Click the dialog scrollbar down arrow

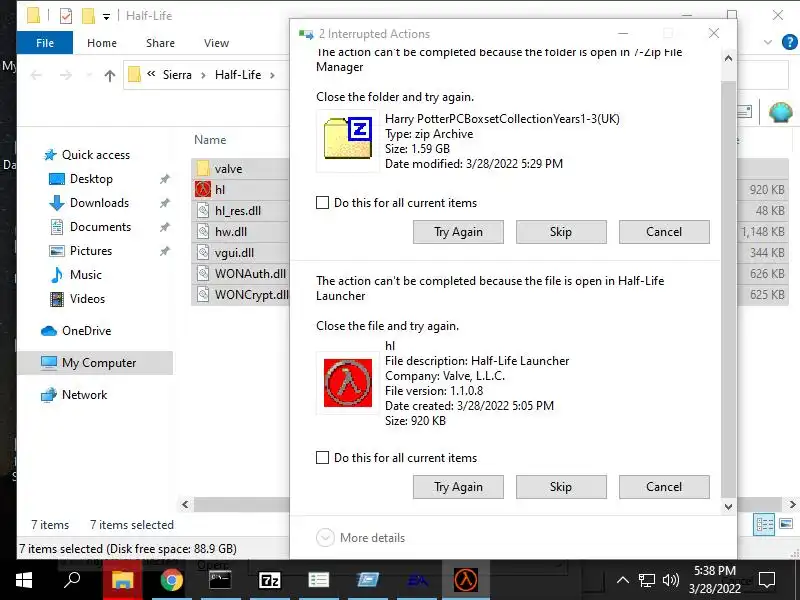(x=729, y=507)
